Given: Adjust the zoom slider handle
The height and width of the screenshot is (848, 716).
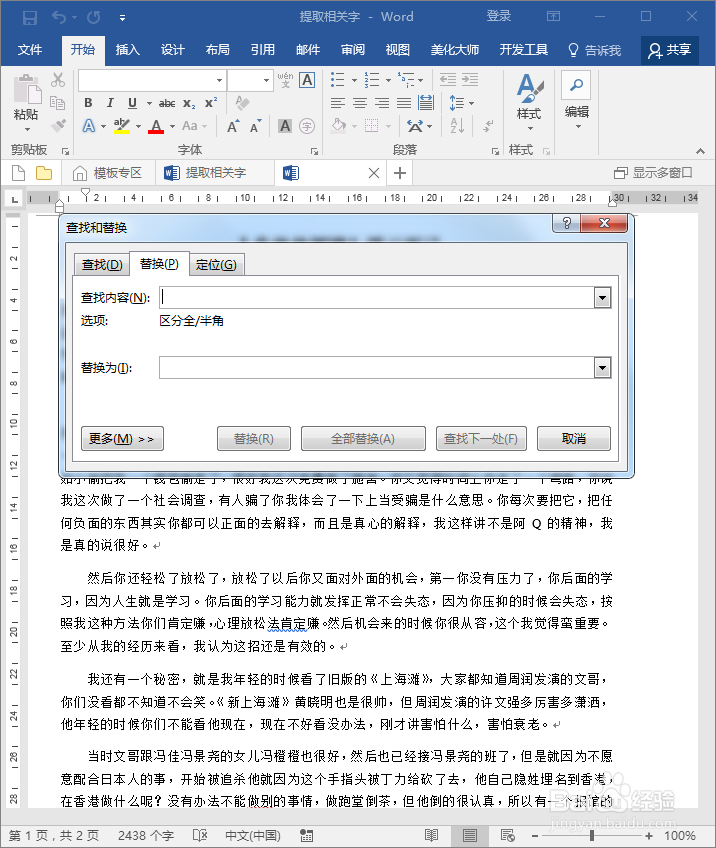Looking at the screenshot, I should [592, 836].
